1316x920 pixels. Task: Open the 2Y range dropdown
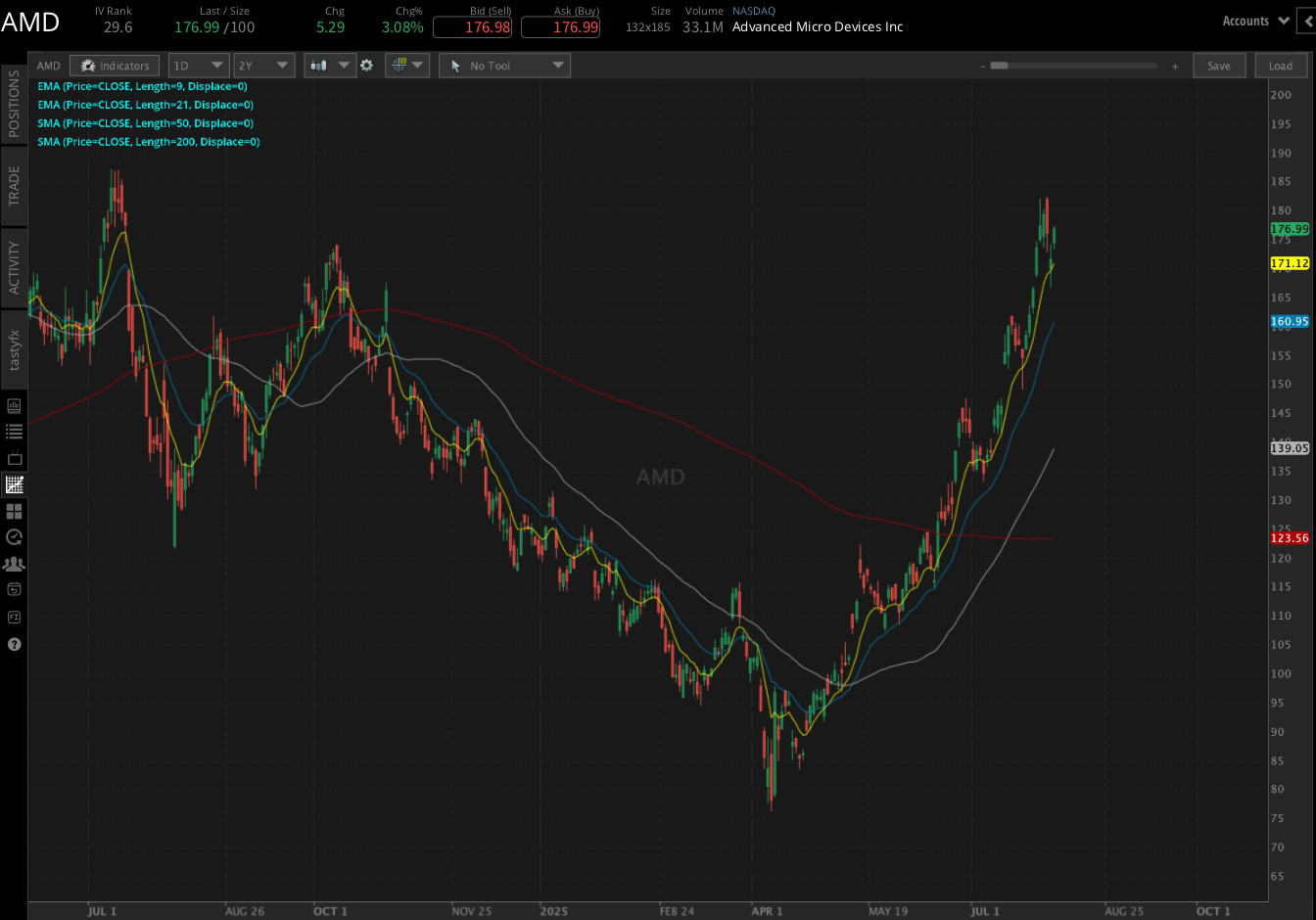(263, 66)
